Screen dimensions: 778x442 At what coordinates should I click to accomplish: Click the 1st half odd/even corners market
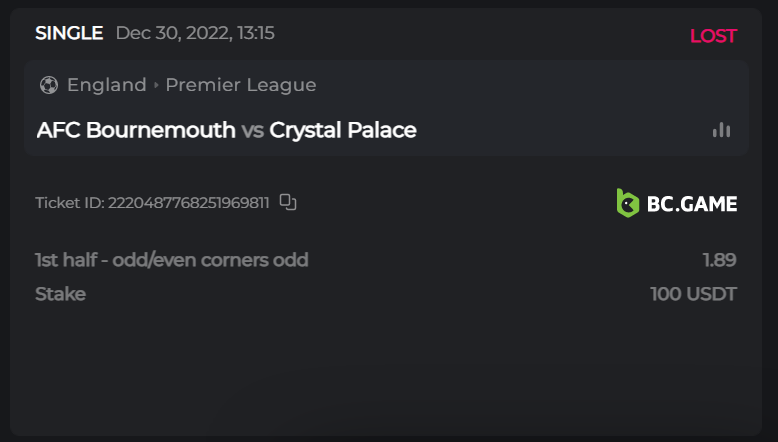click(x=171, y=260)
